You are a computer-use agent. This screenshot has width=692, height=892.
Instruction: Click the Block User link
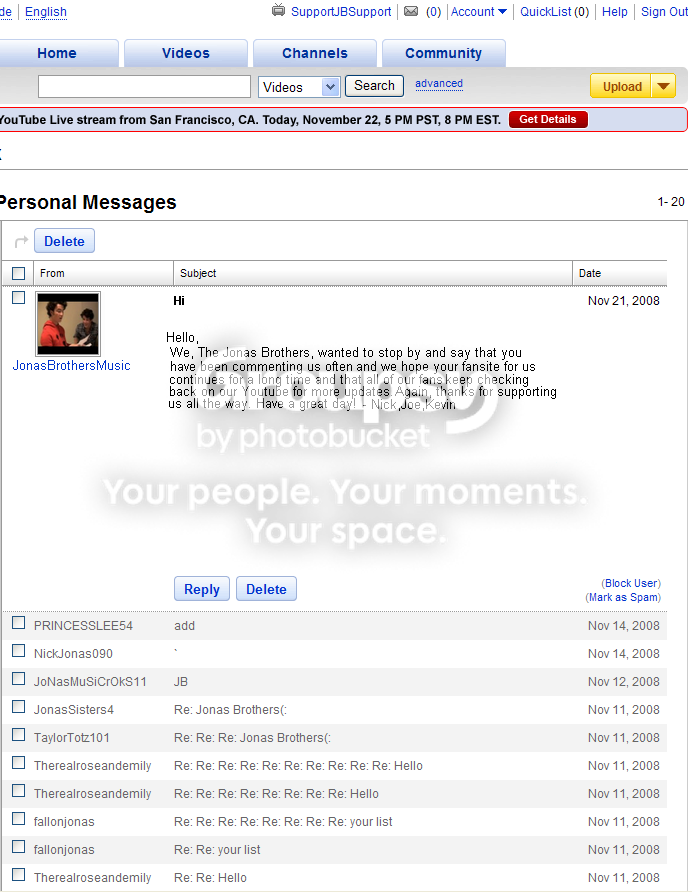coord(631,583)
